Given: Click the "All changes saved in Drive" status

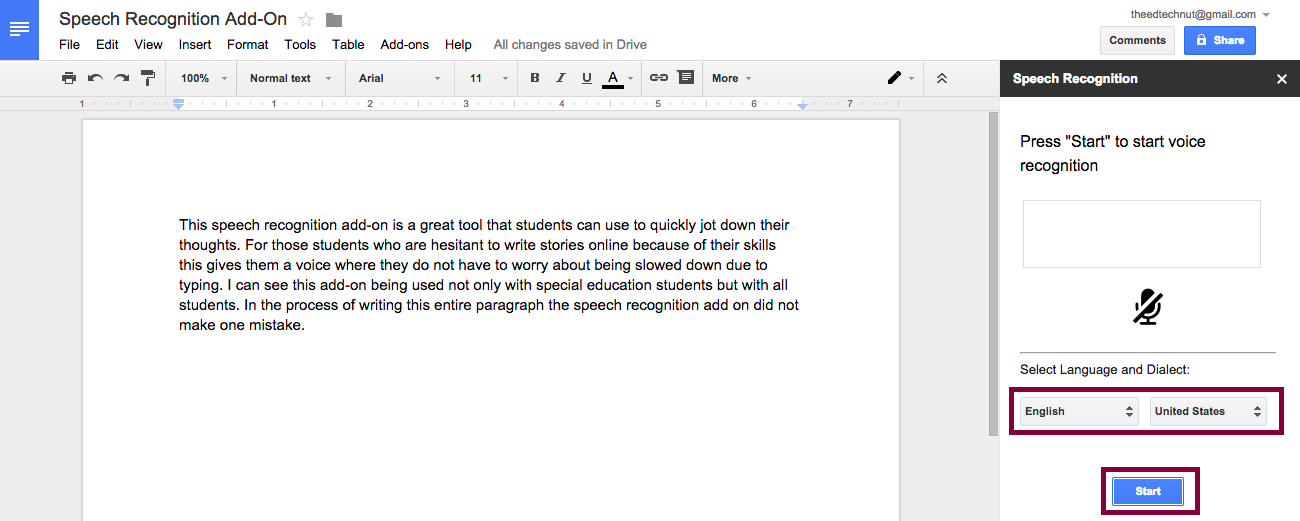Looking at the screenshot, I should [570, 44].
